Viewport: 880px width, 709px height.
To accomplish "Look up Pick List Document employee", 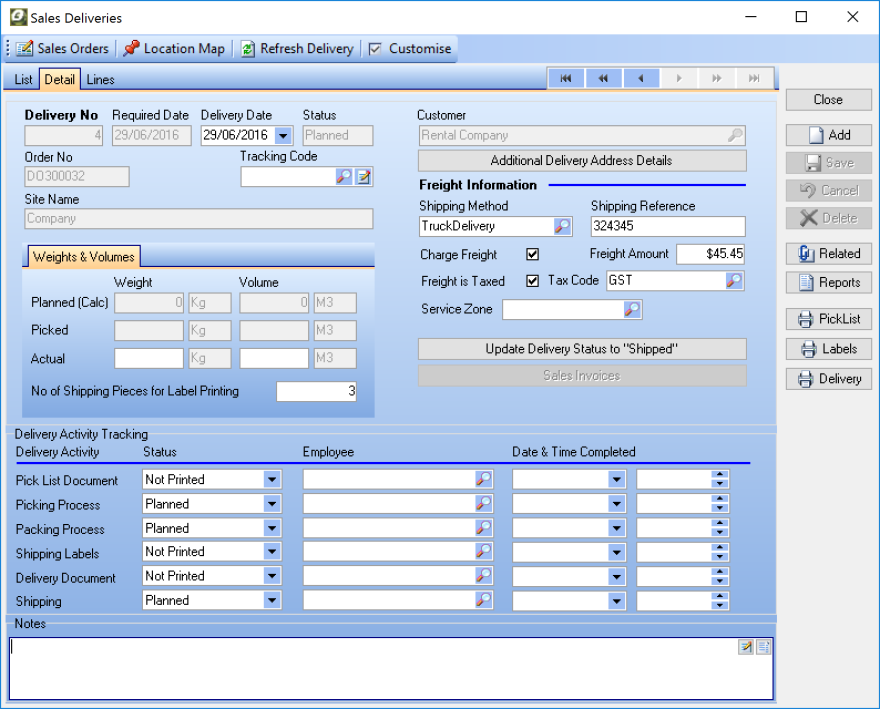I will pos(483,479).
